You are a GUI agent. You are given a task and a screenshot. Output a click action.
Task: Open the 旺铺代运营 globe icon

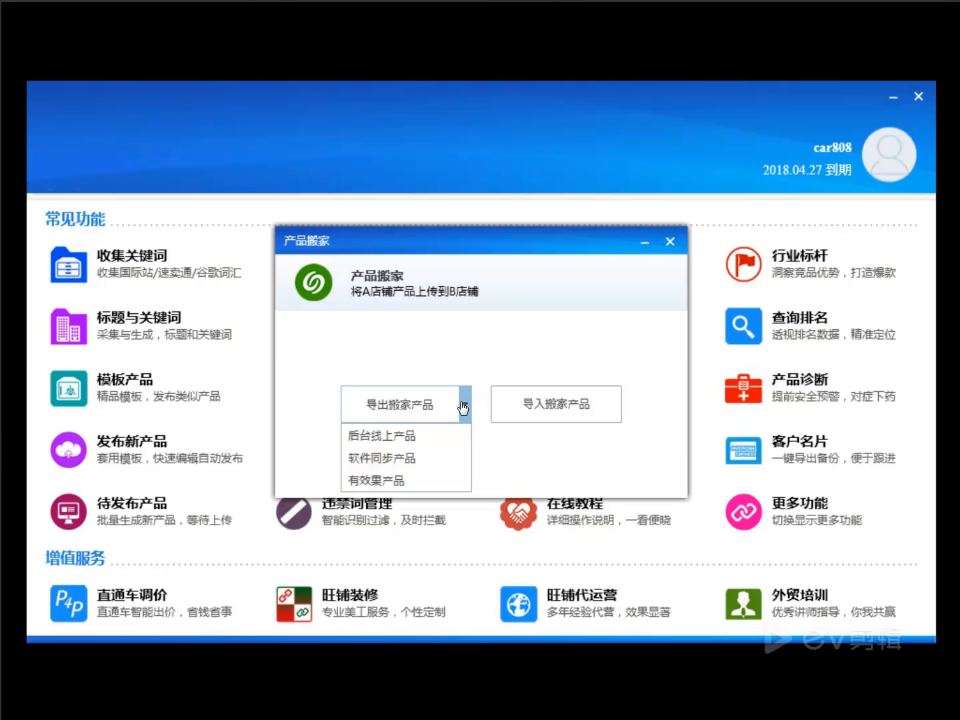pos(519,604)
